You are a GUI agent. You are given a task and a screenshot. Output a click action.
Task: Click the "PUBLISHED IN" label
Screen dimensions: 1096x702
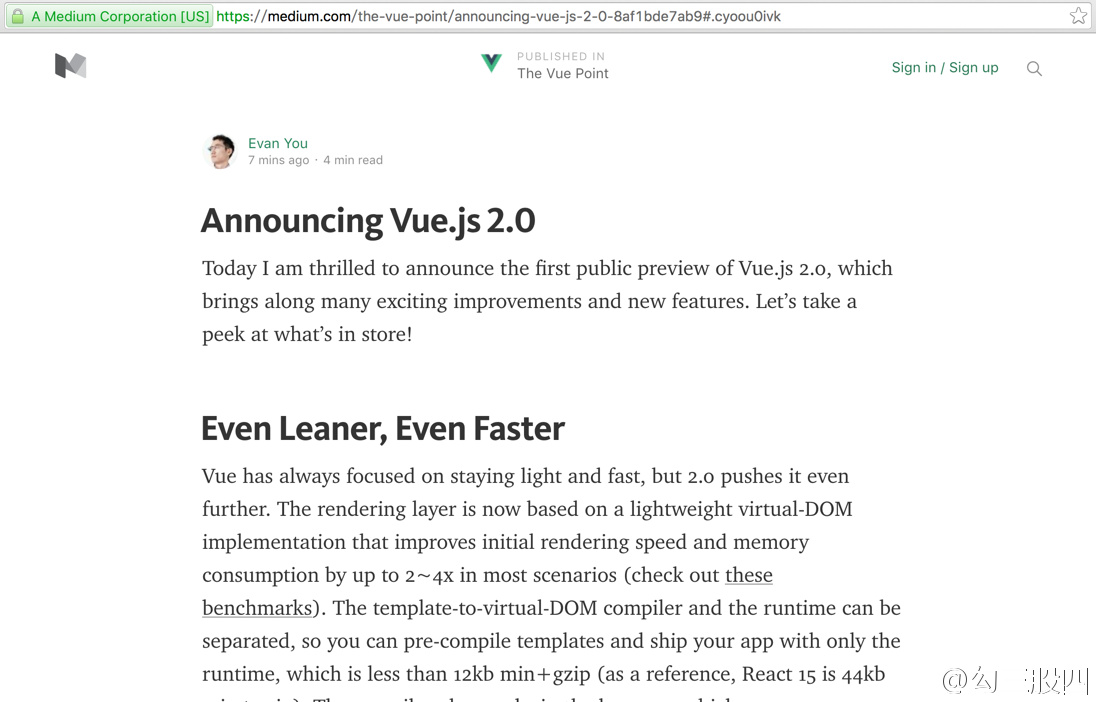560,57
